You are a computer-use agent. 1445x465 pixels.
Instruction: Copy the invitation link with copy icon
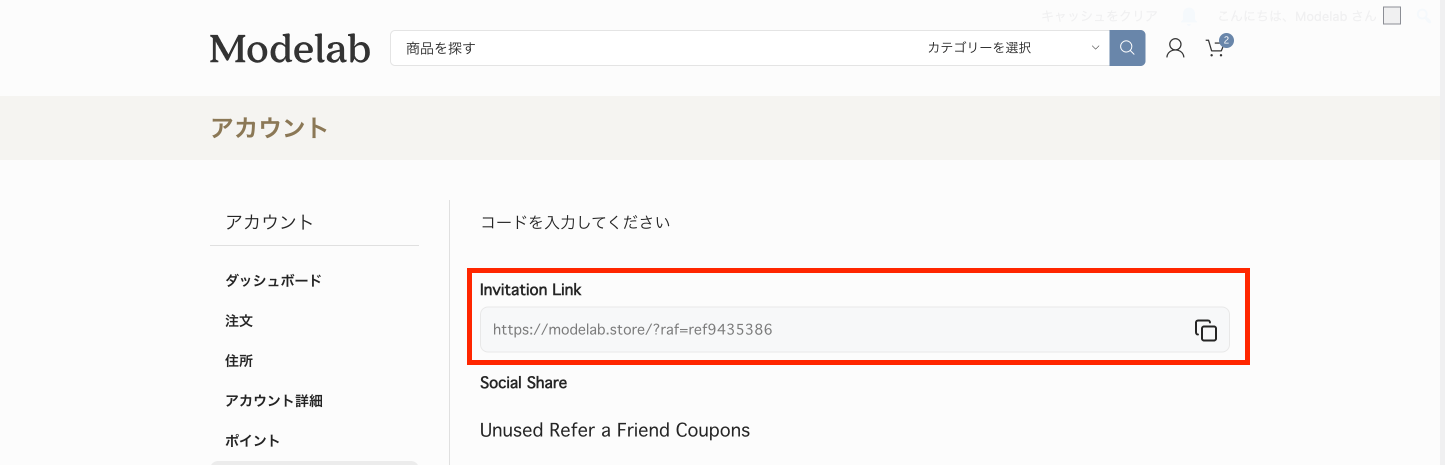coord(1205,330)
